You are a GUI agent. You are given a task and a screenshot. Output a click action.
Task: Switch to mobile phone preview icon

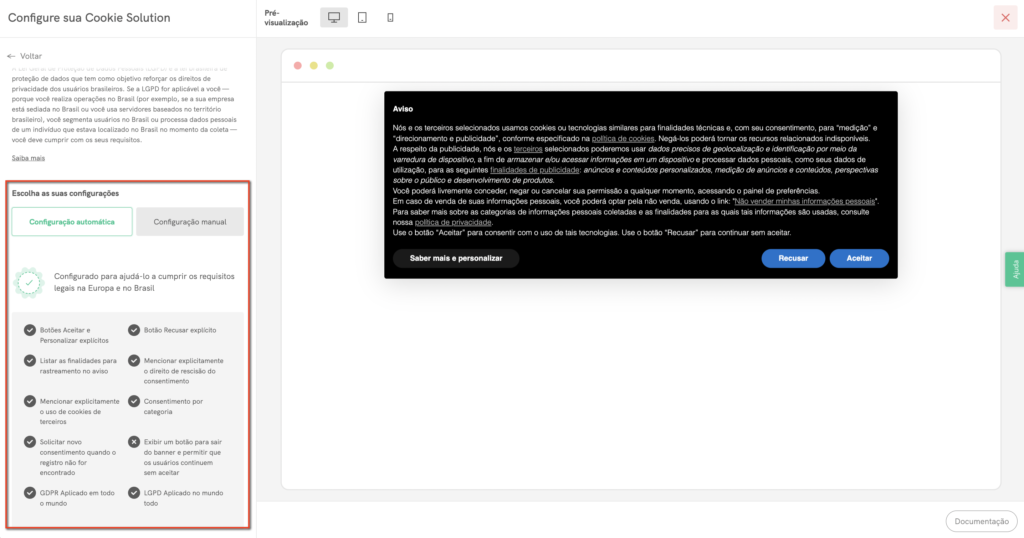point(390,18)
